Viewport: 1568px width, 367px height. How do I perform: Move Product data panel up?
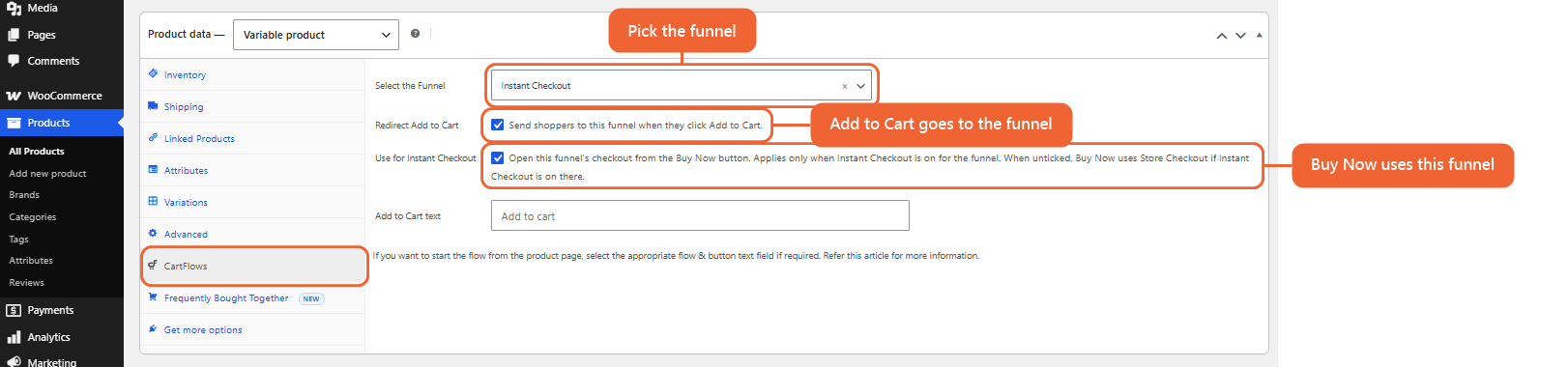click(x=1222, y=36)
